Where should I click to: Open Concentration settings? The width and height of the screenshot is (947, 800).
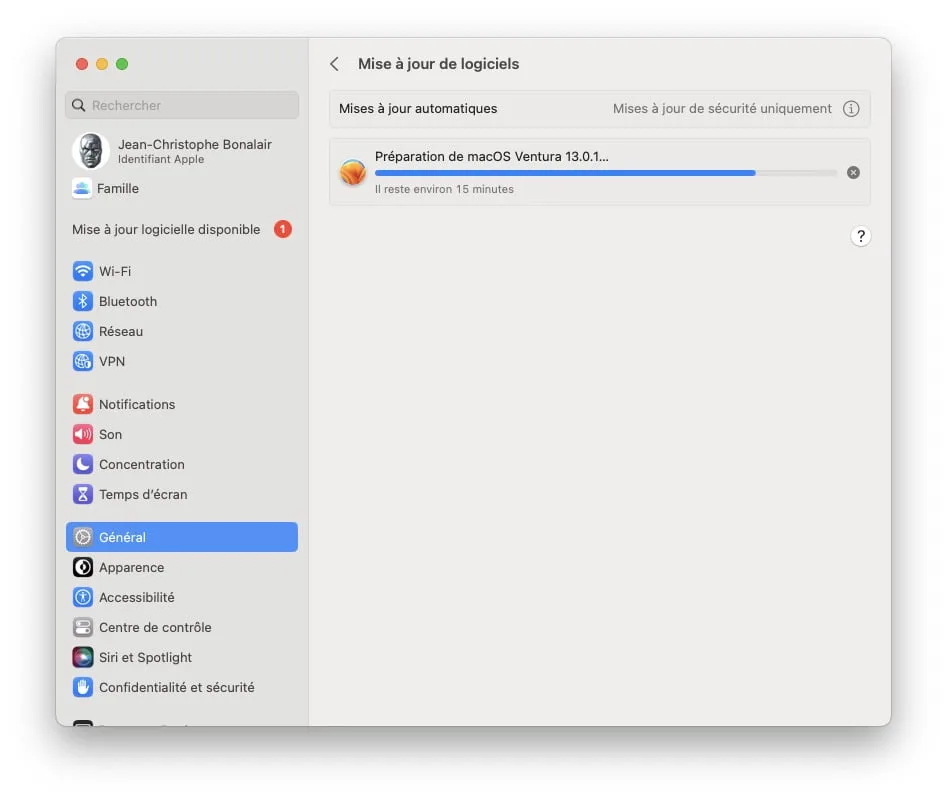coord(83,464)
